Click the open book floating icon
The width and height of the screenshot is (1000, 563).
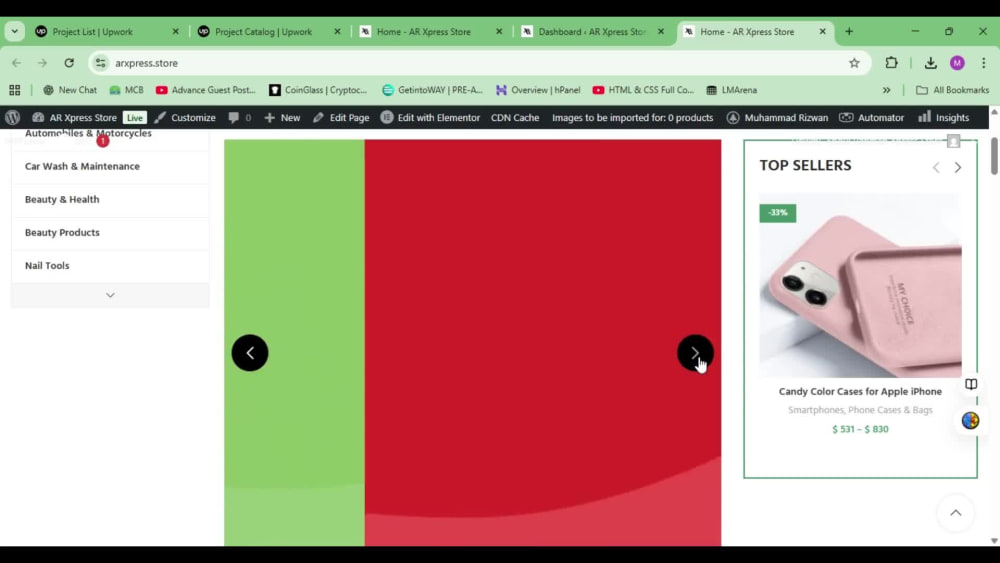point(971,384)
